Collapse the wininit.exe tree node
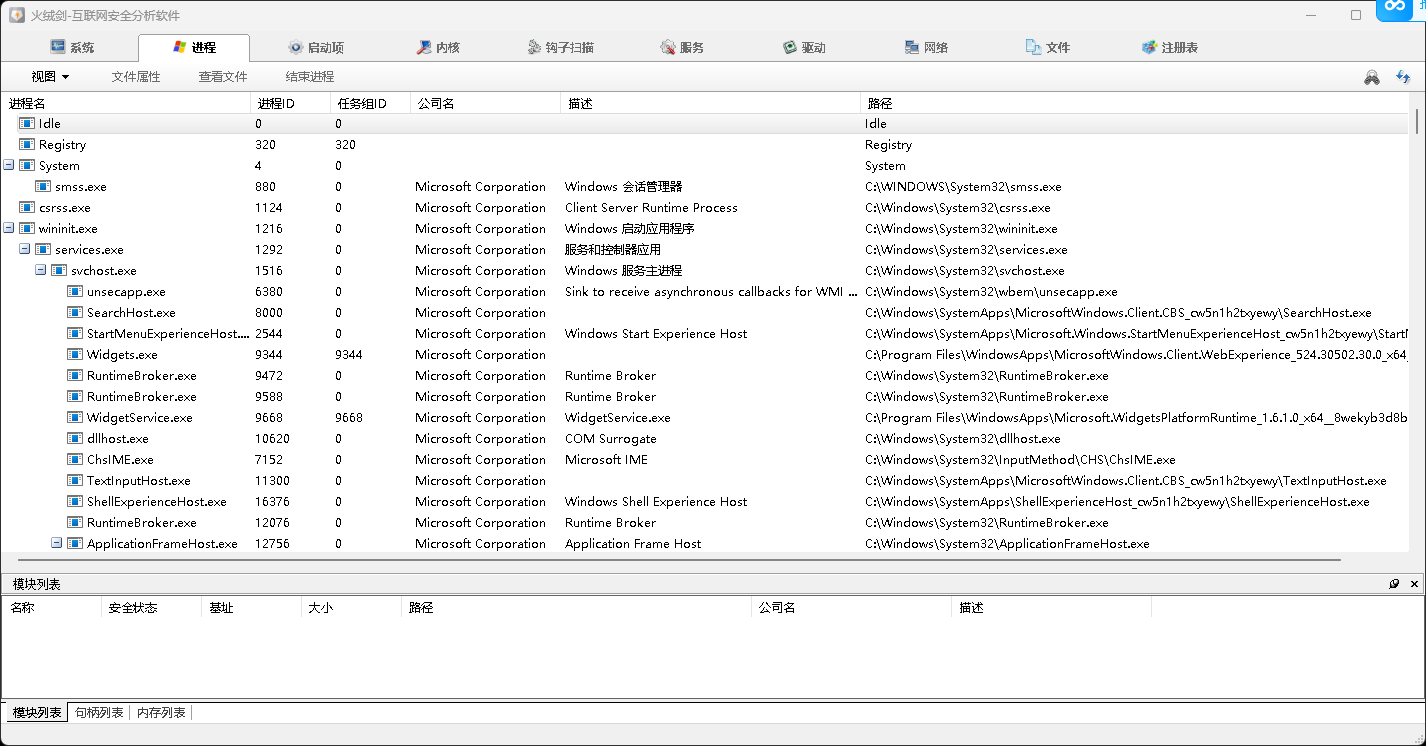 point(9,228)
